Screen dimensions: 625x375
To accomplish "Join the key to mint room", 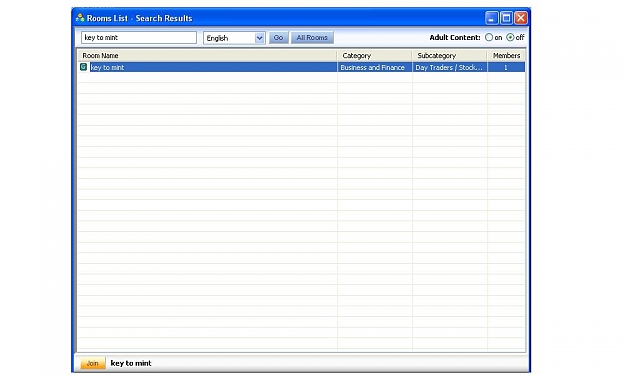I will pyautogui.click(x=92, y=363).
